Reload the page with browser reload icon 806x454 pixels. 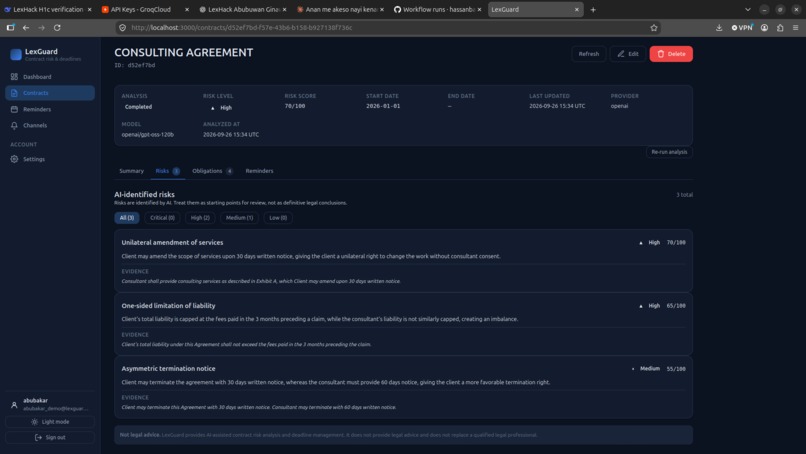tap(57, 28)
